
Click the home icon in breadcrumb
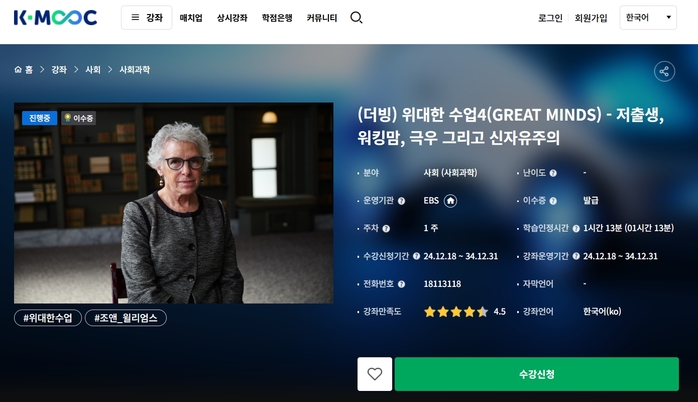click(x=18, y=69)
